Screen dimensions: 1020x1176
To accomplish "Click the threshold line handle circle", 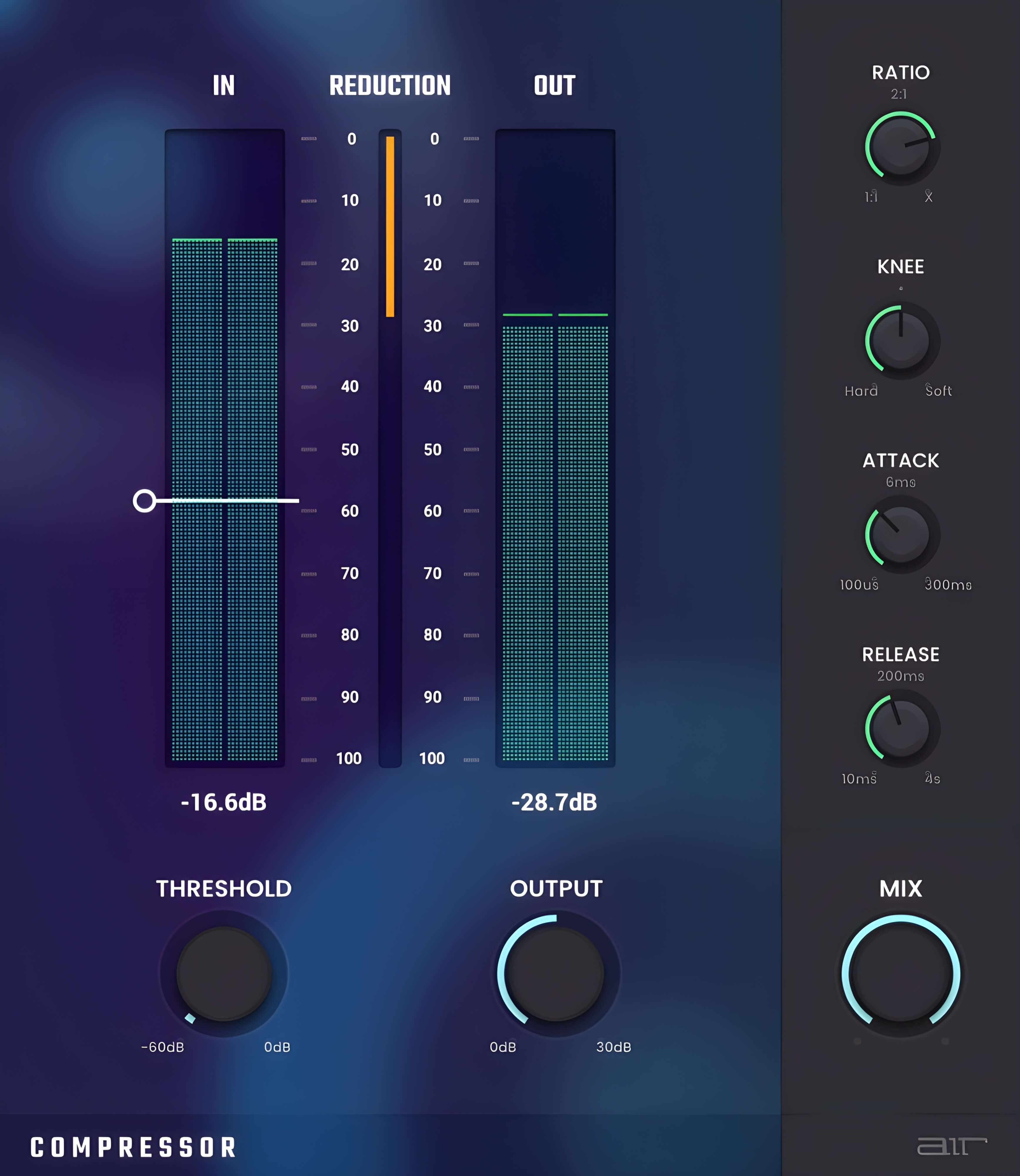I will pyautogui.click(x=144, y=501).
